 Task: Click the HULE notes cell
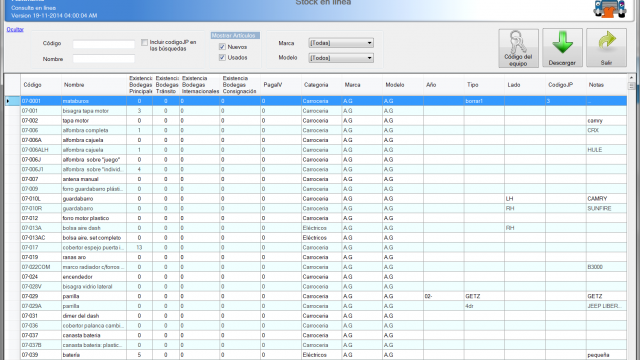pyautogui.click(x=607, y=150)
